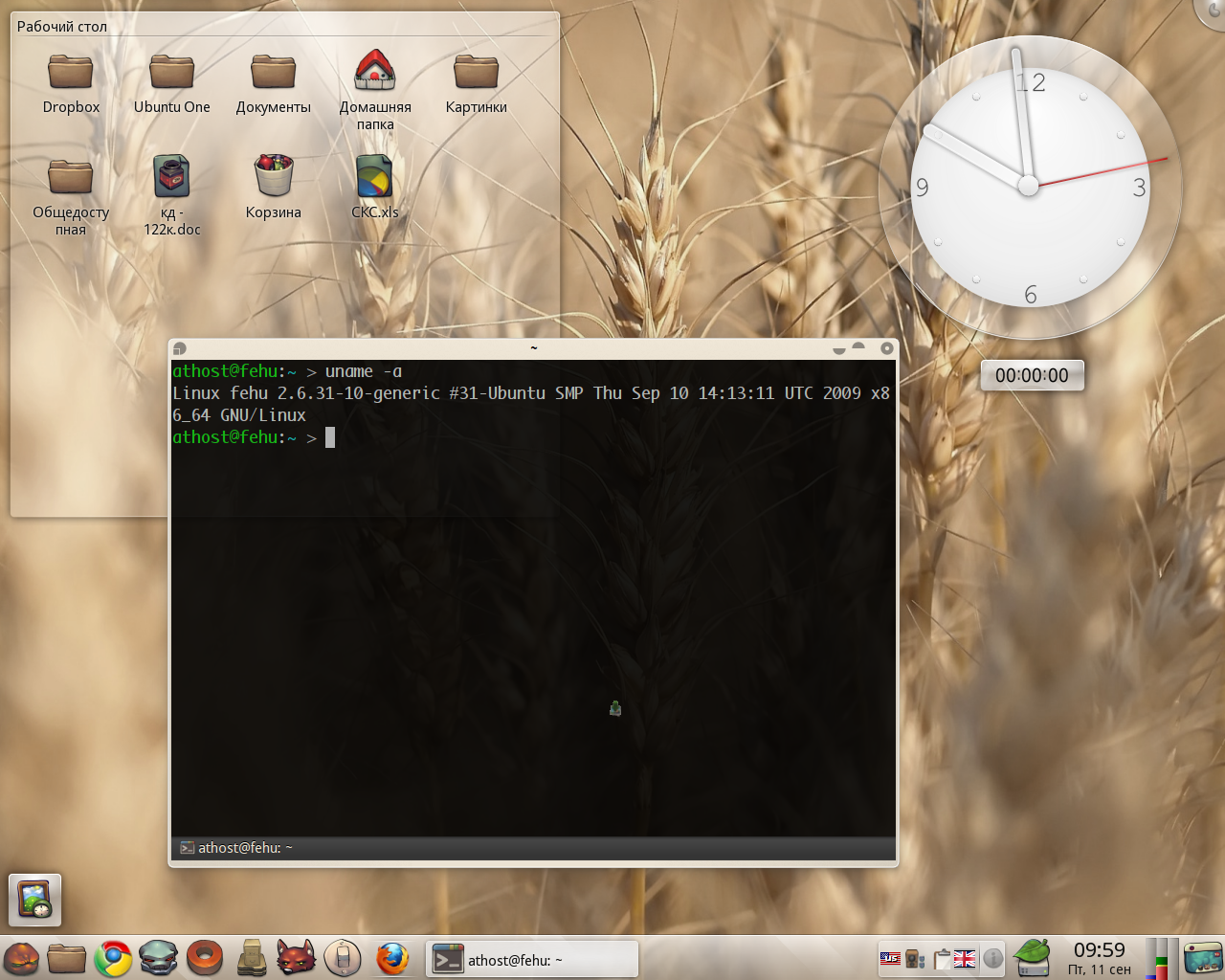
Task: Click the green leaf device notifier icon
Action: click(1032, 958)
